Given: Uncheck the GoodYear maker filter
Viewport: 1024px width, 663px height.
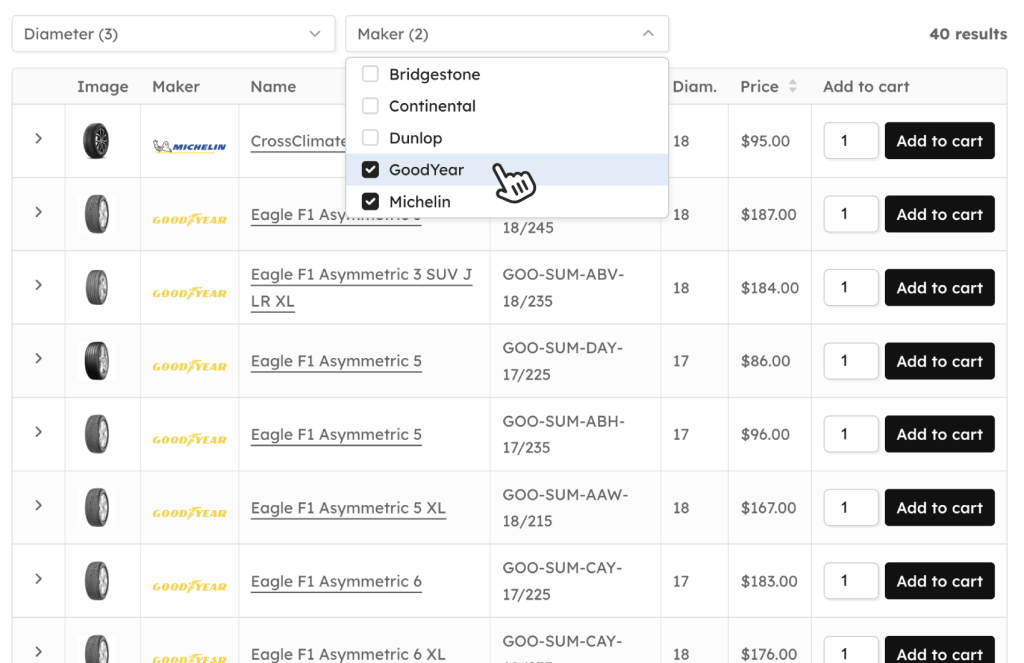Looking at the screenshot, I should pyautogui.click(x=370, y=169).
